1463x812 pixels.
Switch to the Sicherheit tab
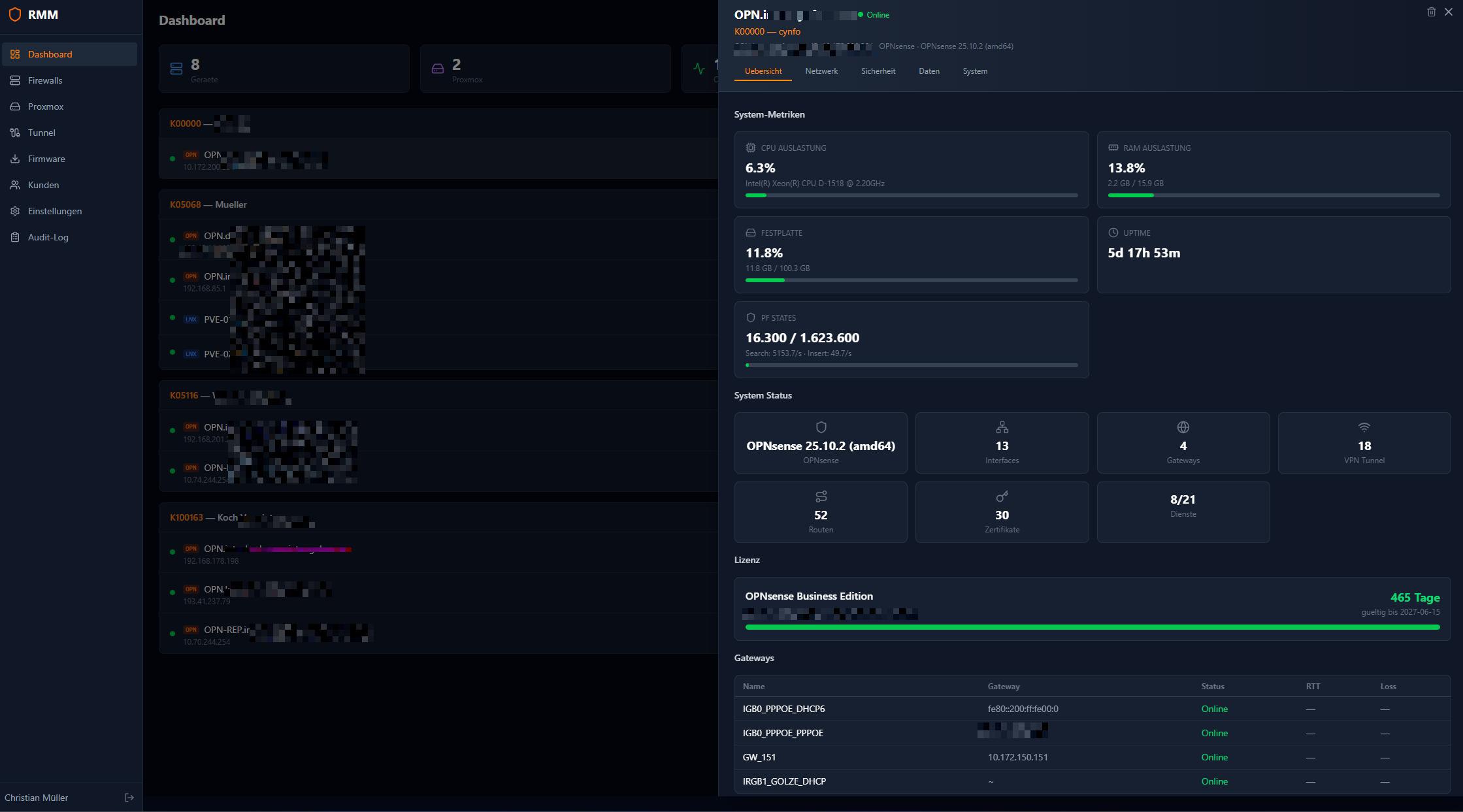point(878,71)
